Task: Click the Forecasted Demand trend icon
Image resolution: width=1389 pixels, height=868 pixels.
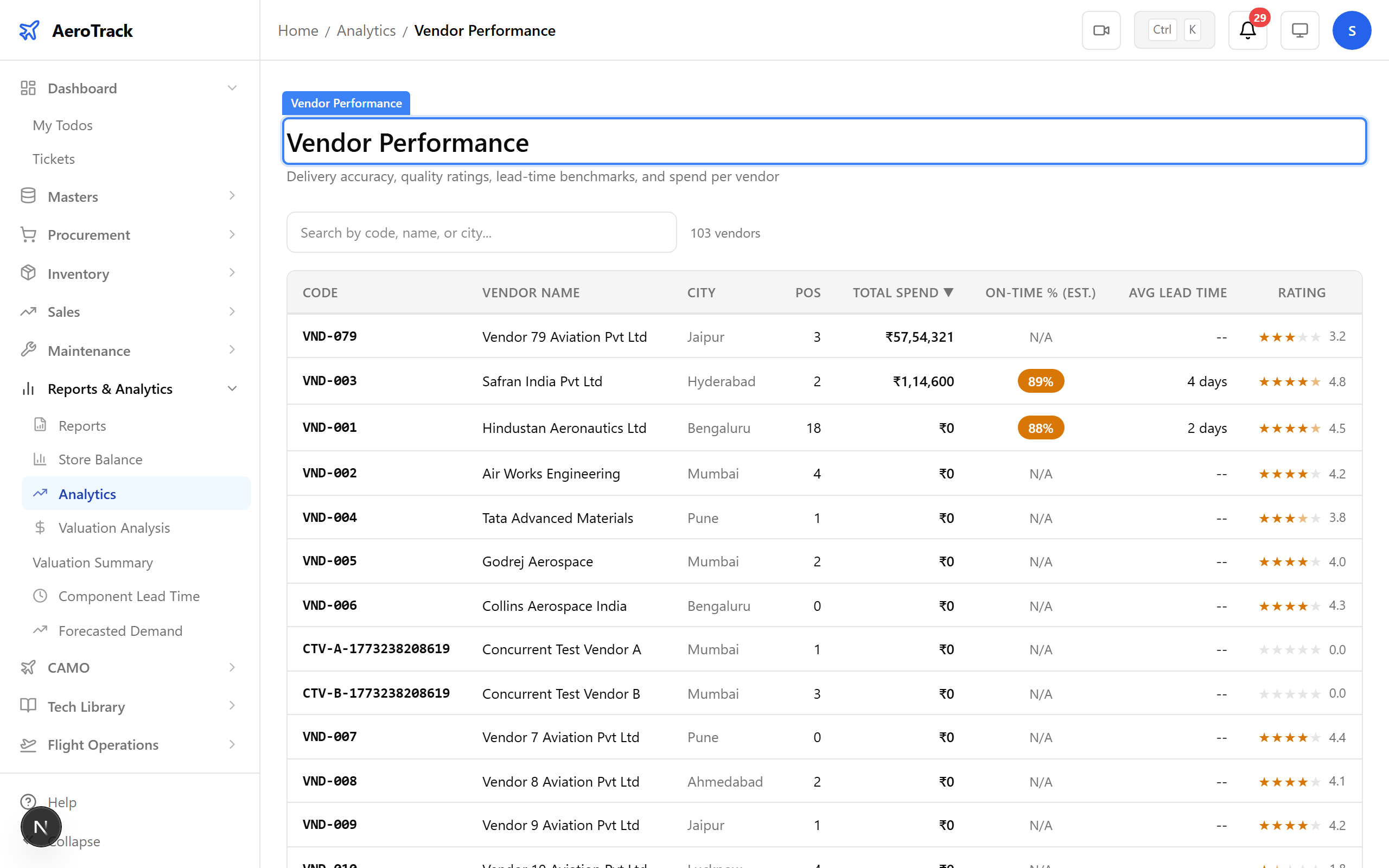Action: pyautogui.click(x=40, y=630)
